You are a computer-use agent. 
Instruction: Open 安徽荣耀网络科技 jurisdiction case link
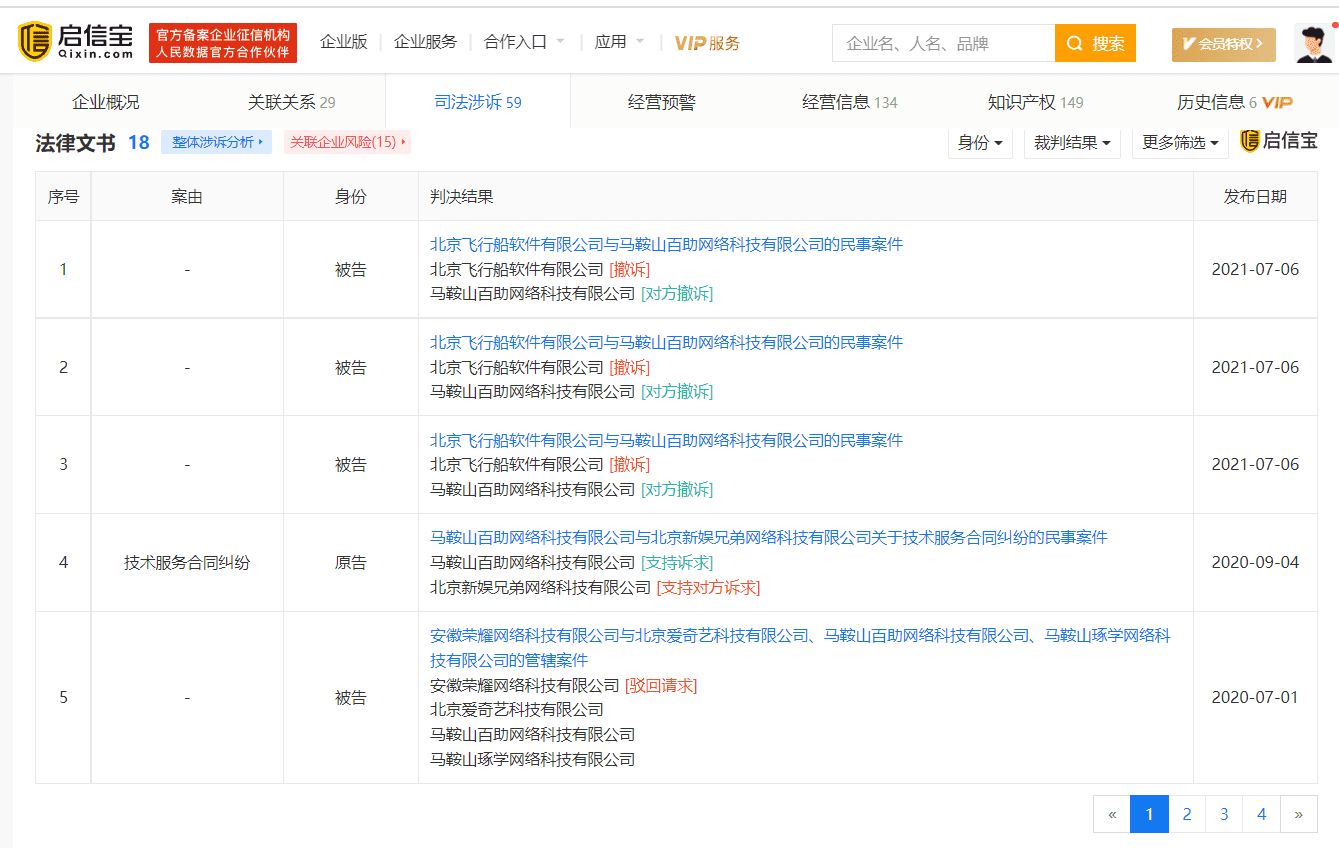(800, 648)
